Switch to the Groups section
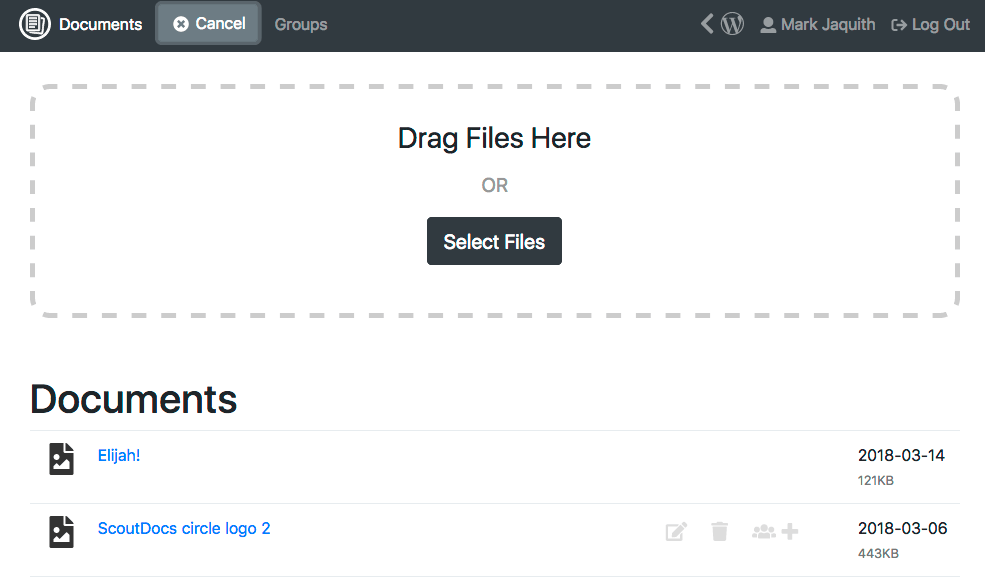This screenshot has width=985, height=577. (300, 24)
